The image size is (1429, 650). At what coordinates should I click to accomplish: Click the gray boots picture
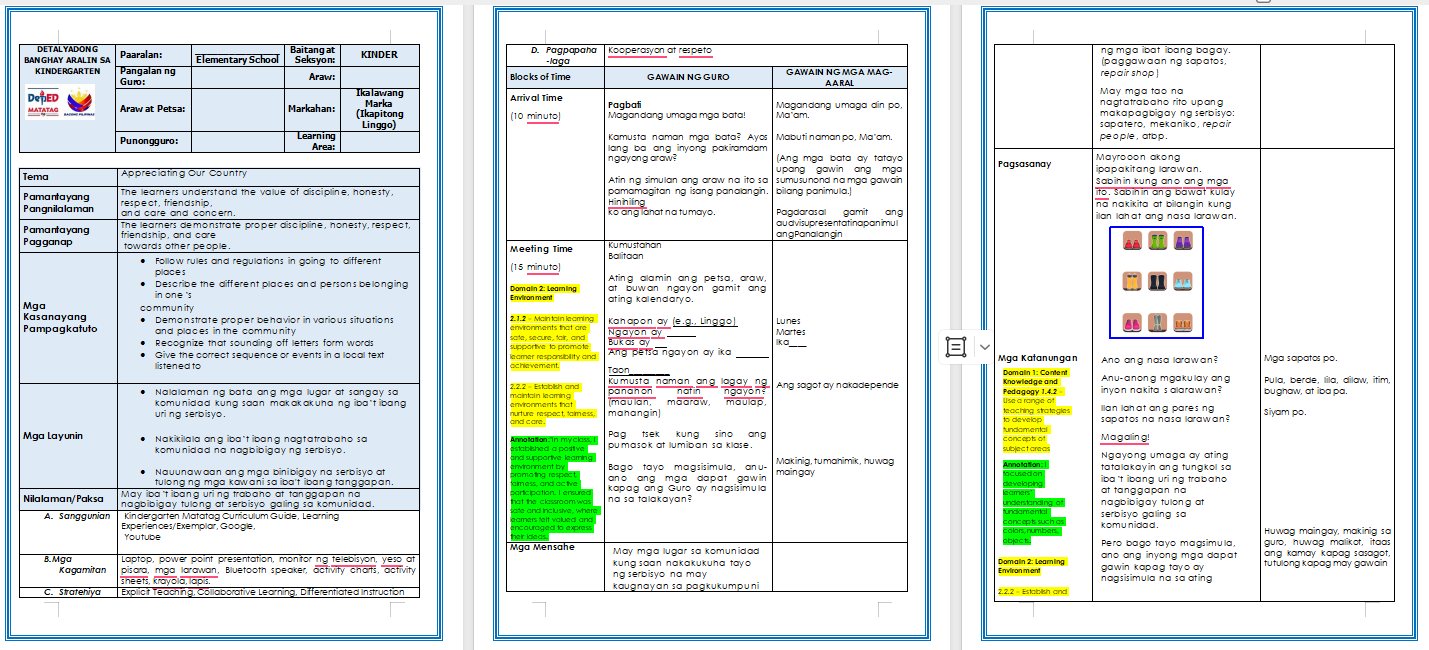tap(1157, 323)
